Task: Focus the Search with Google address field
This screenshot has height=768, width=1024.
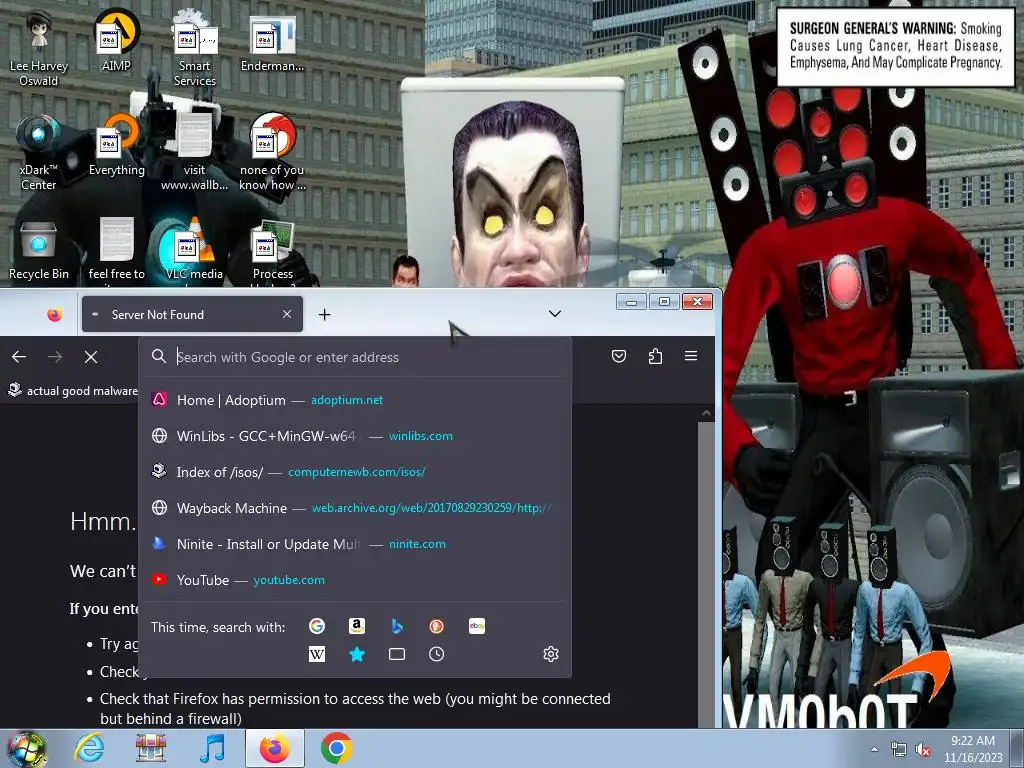Action: pos(356,357)
